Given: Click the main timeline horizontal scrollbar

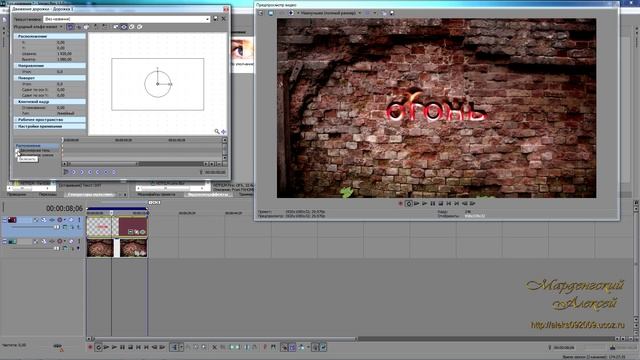Looking at the screenshot, I should click(224, 339).
